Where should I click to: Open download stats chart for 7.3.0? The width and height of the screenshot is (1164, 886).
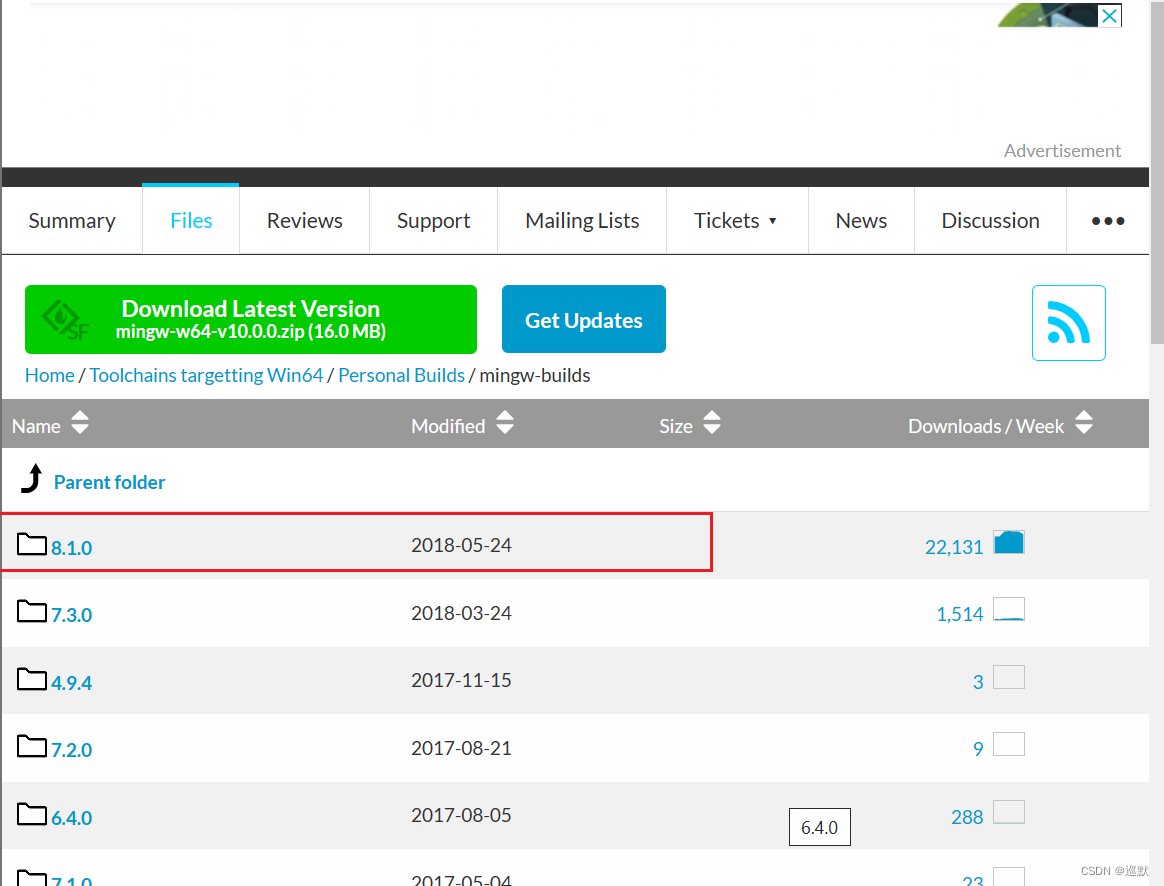(1009, 609)
